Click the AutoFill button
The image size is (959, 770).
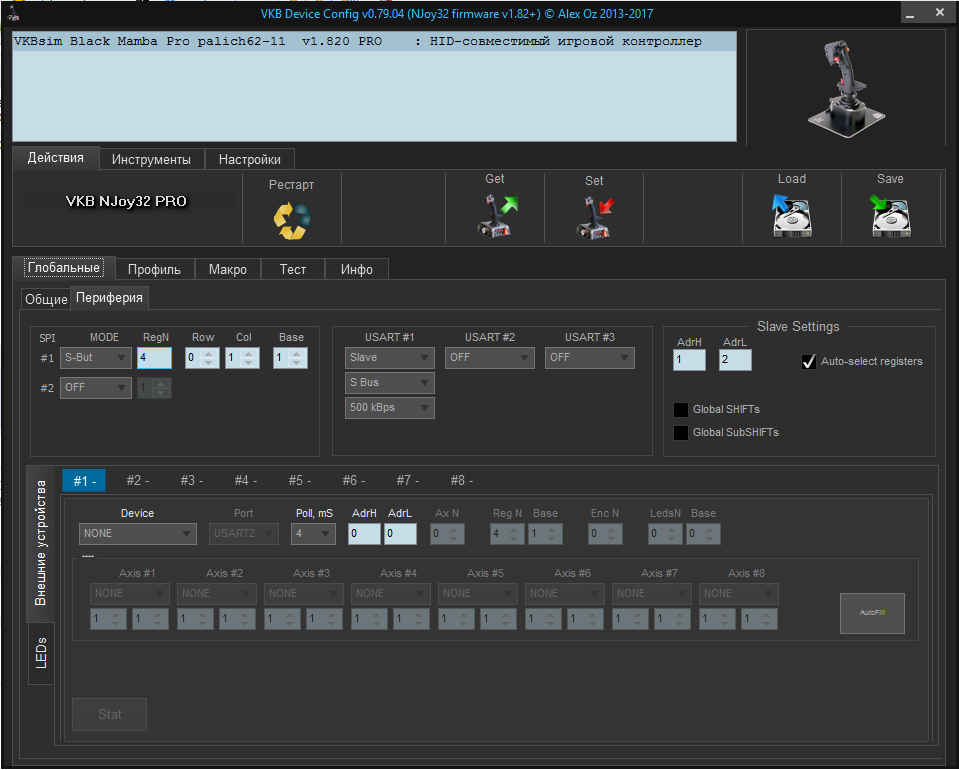point(872,613)
